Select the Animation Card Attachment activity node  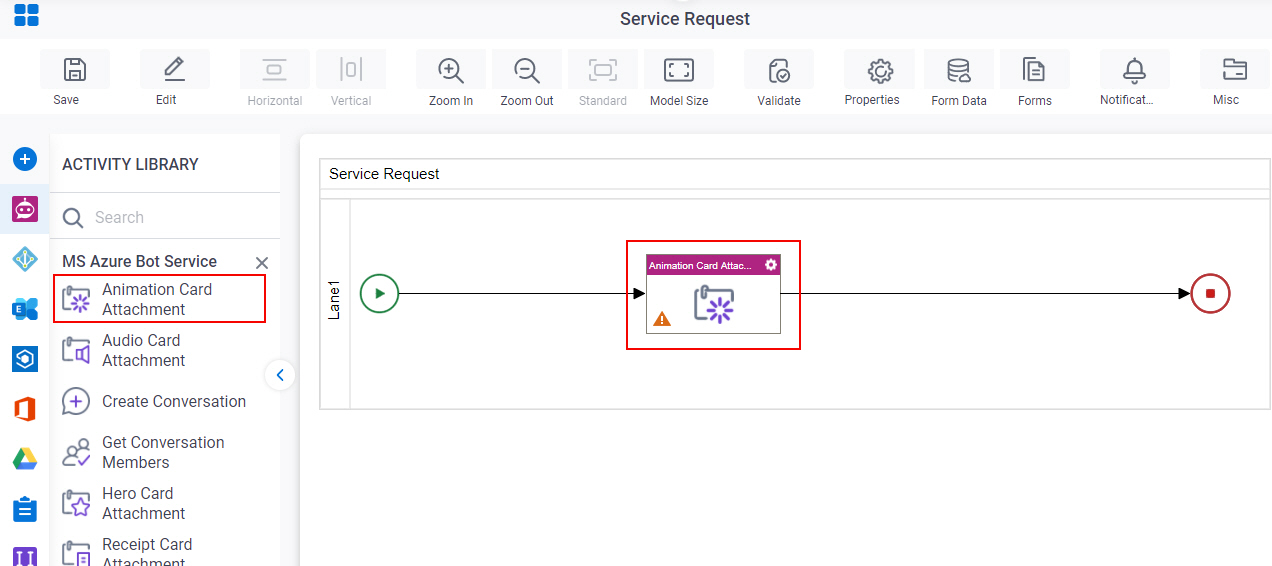point(713,294)
